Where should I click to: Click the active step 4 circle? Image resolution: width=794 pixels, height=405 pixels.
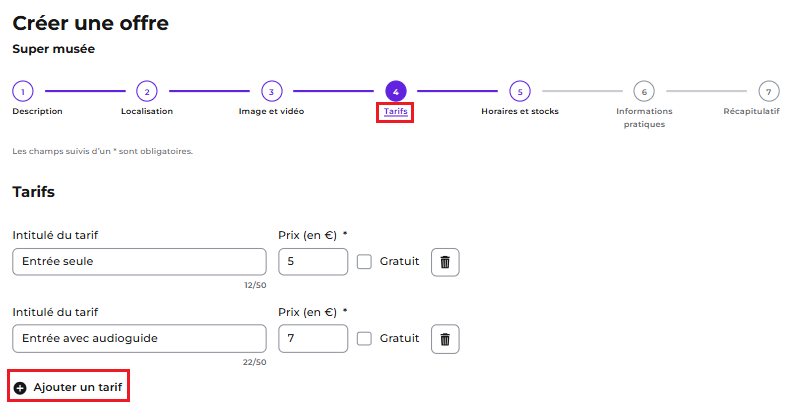click(395, 92)
